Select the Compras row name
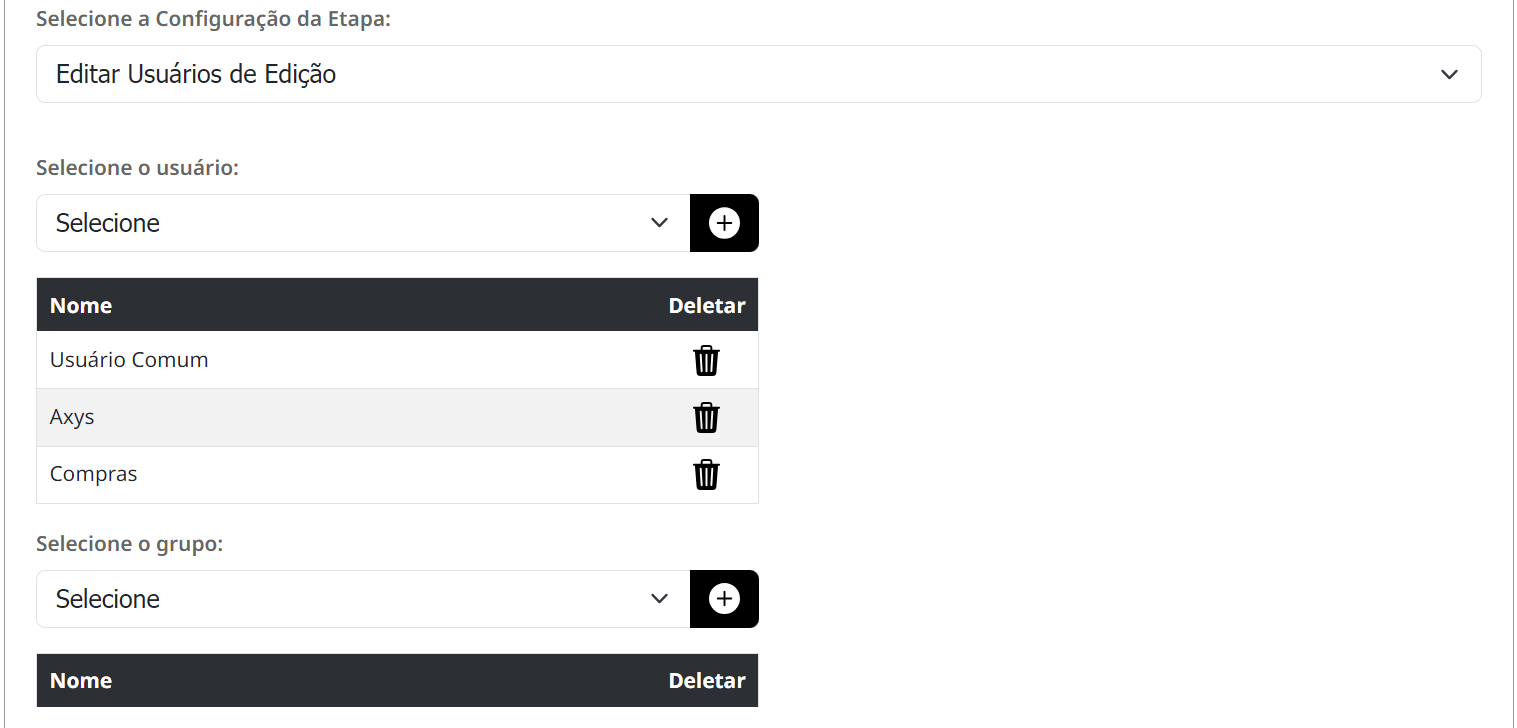The height and width of the screenshot is (728, 1517). pos(93,474)
